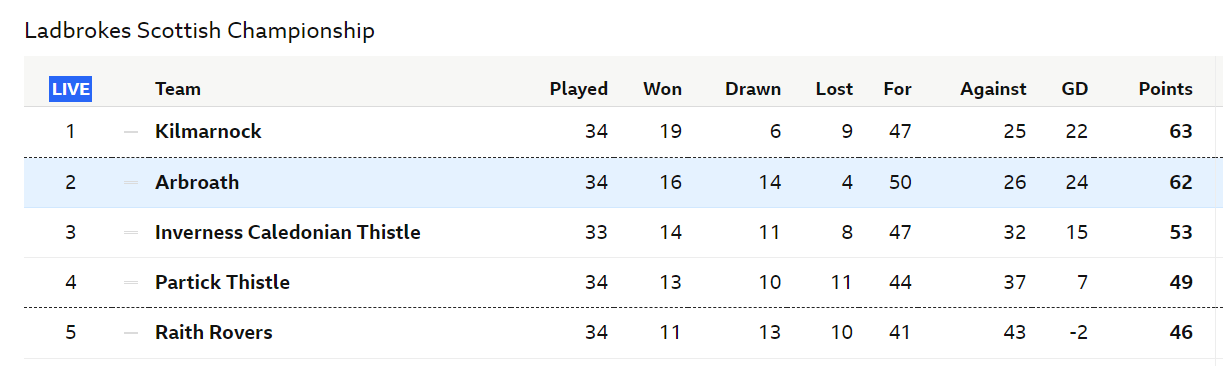Open Inverness Caledonian Thistle team page

tap(288, 232)
